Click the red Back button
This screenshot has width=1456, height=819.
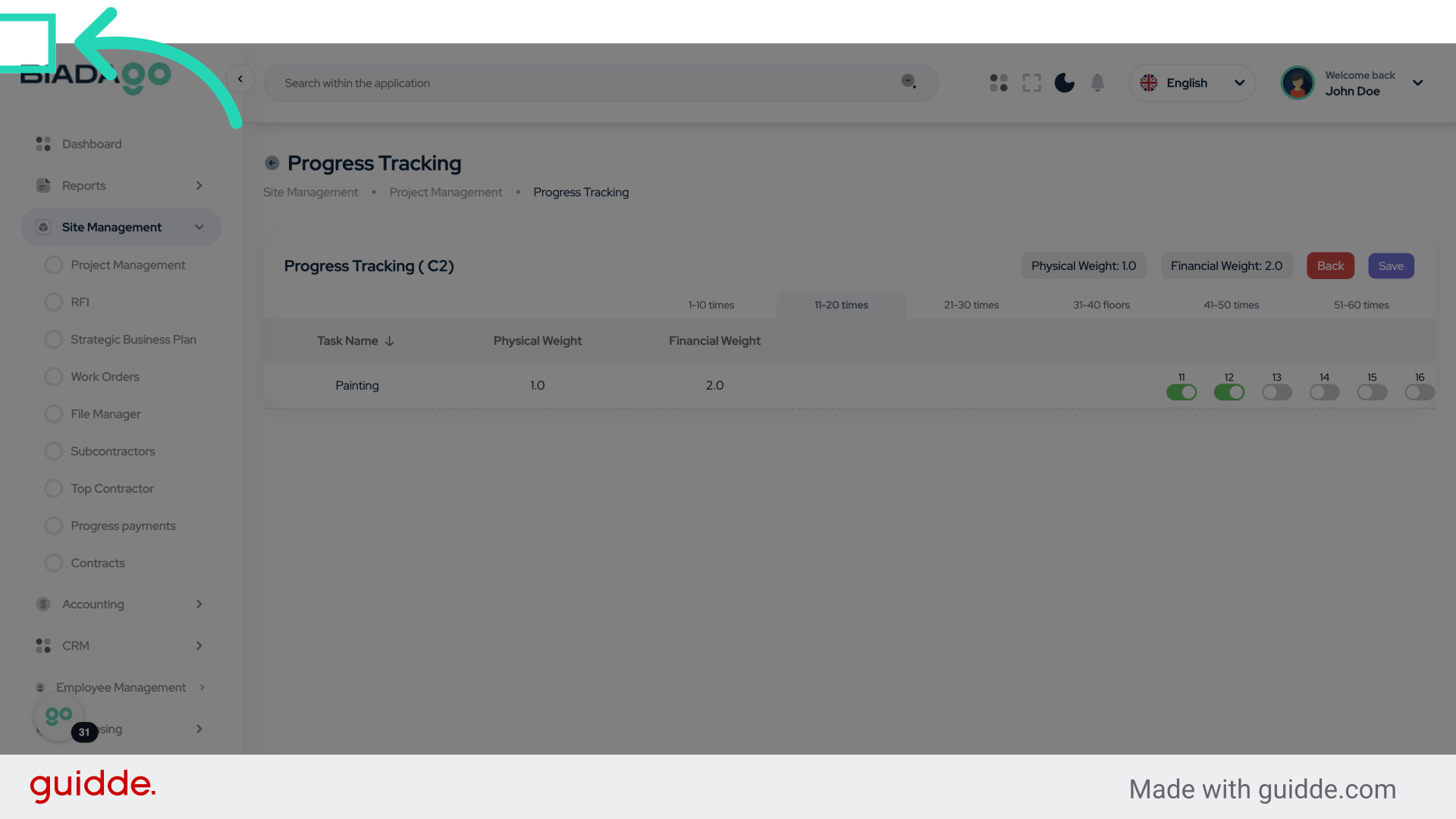tap(1330, 266)
